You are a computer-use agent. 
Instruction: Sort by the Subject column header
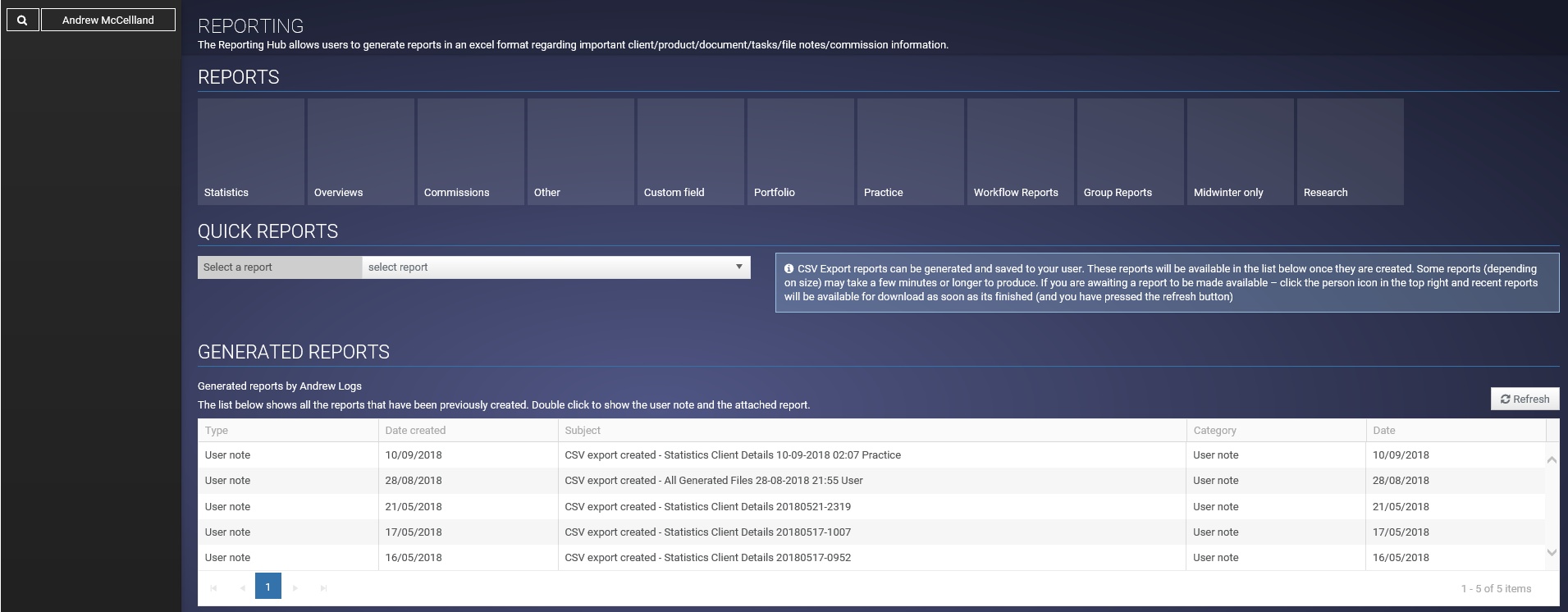pyautogui.click(x=872, y=430)
